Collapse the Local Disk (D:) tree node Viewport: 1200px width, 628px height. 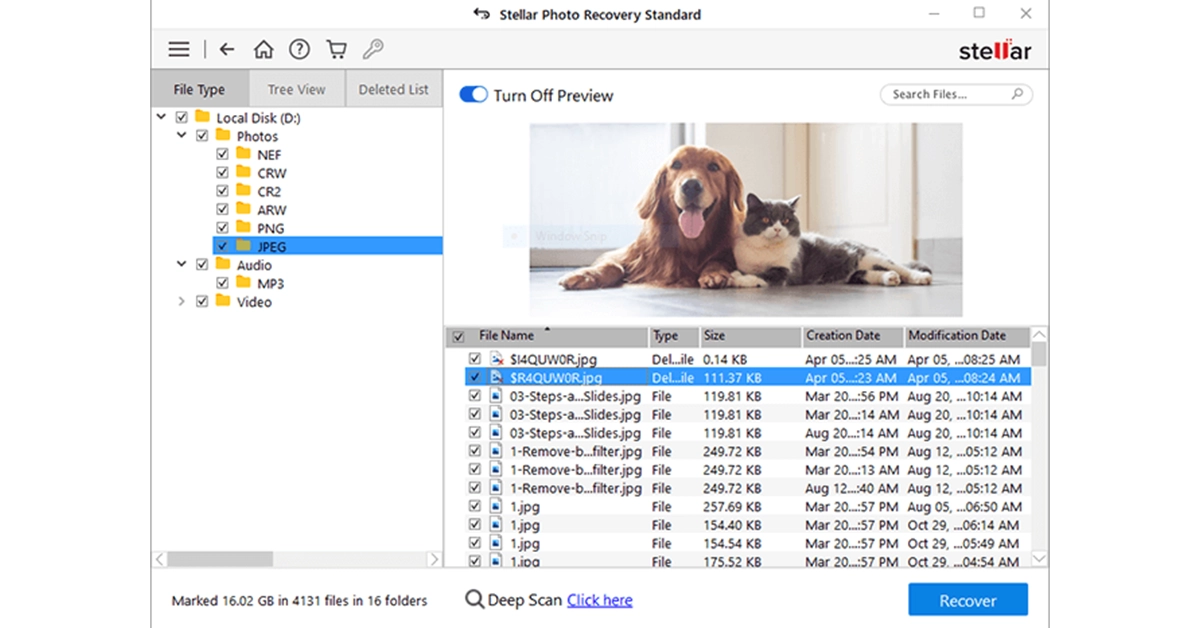tap(162, 117)
